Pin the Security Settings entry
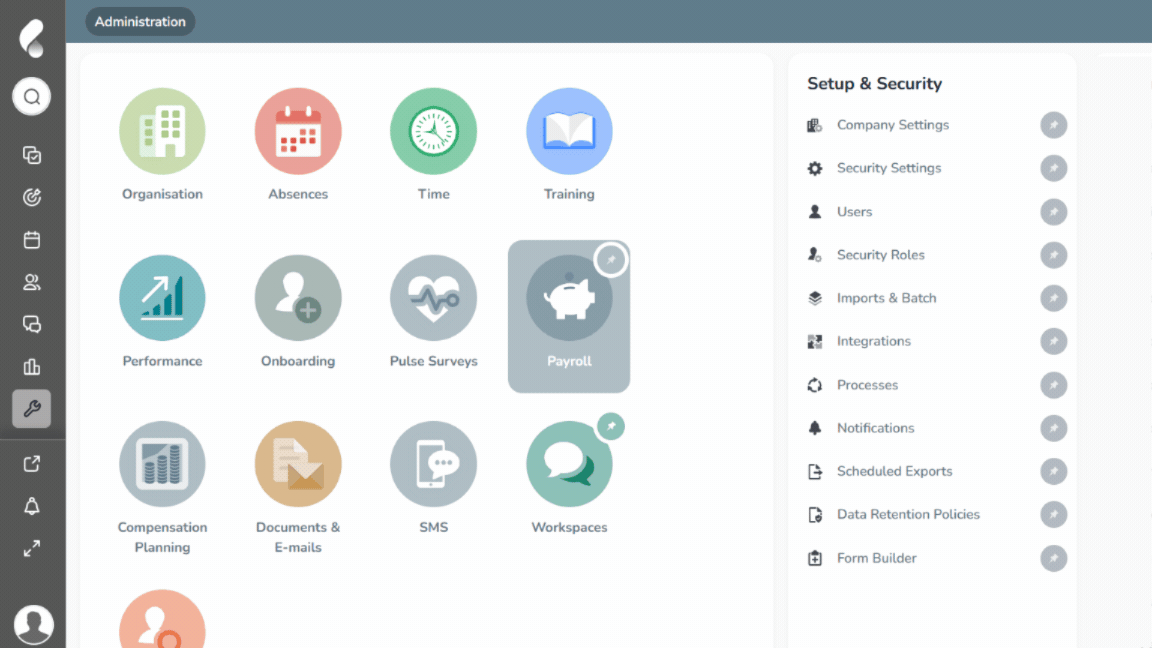The image size is (1152, 648). click(1054, 168)
